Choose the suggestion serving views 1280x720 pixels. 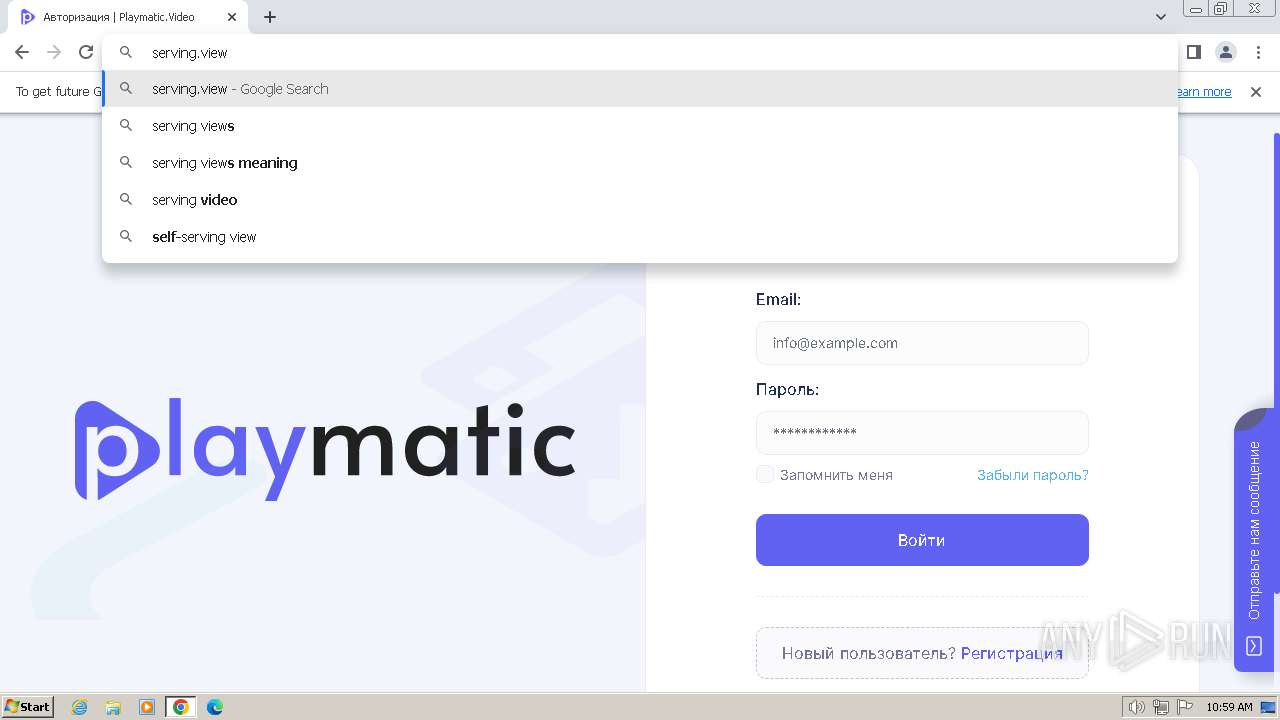(640, 126)
